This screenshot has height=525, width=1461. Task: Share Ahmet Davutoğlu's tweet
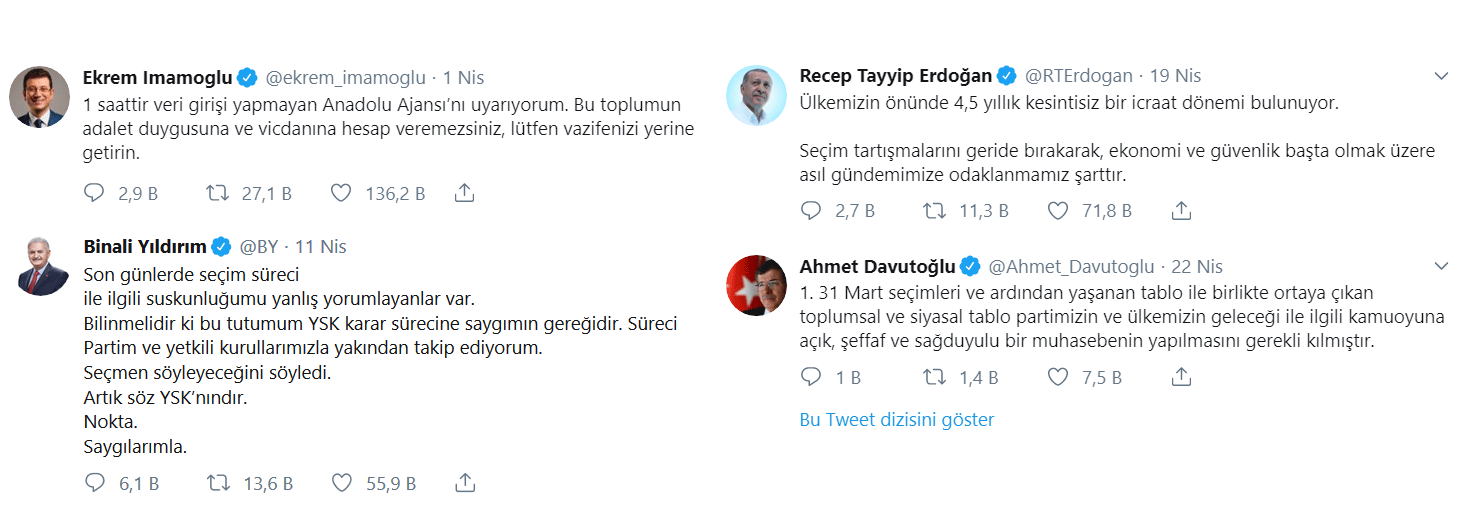tap(1181, 377)
